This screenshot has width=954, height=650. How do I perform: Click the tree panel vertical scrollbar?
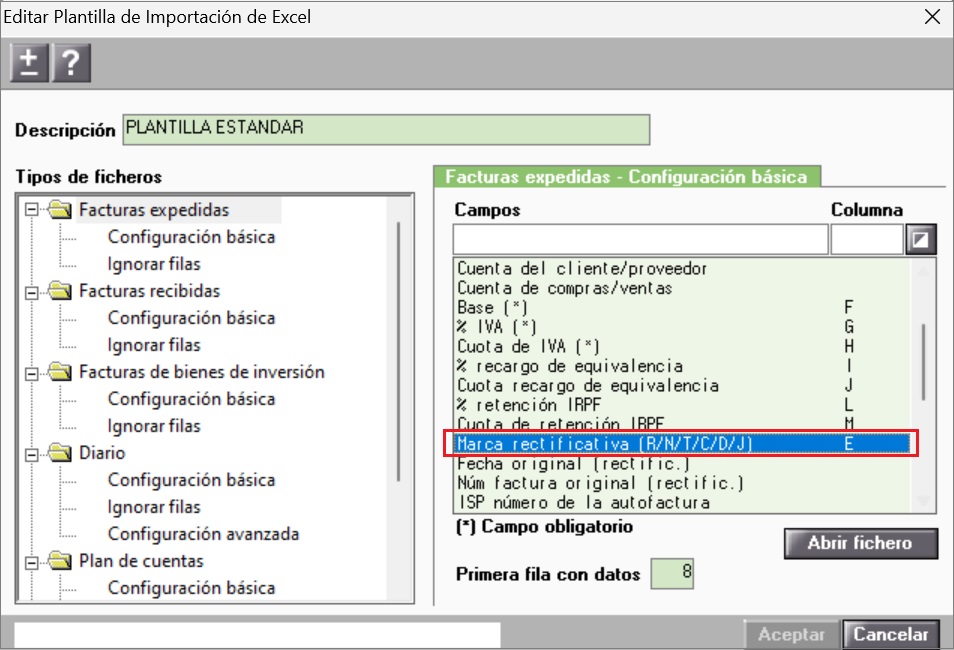[x=399, y=352]
